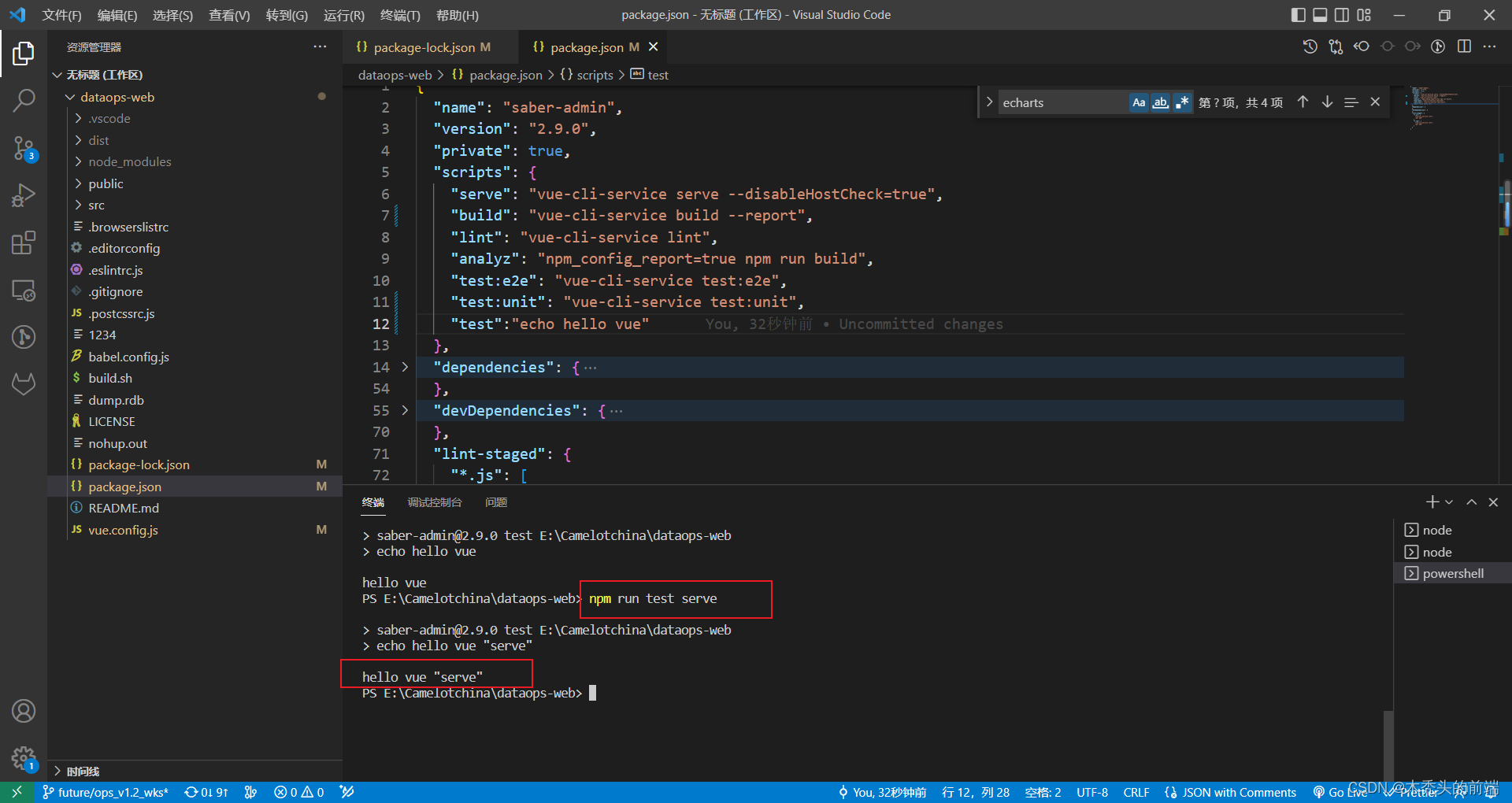
Task: Open the local history icon in editor toolbar
Action: (1310, 46)
